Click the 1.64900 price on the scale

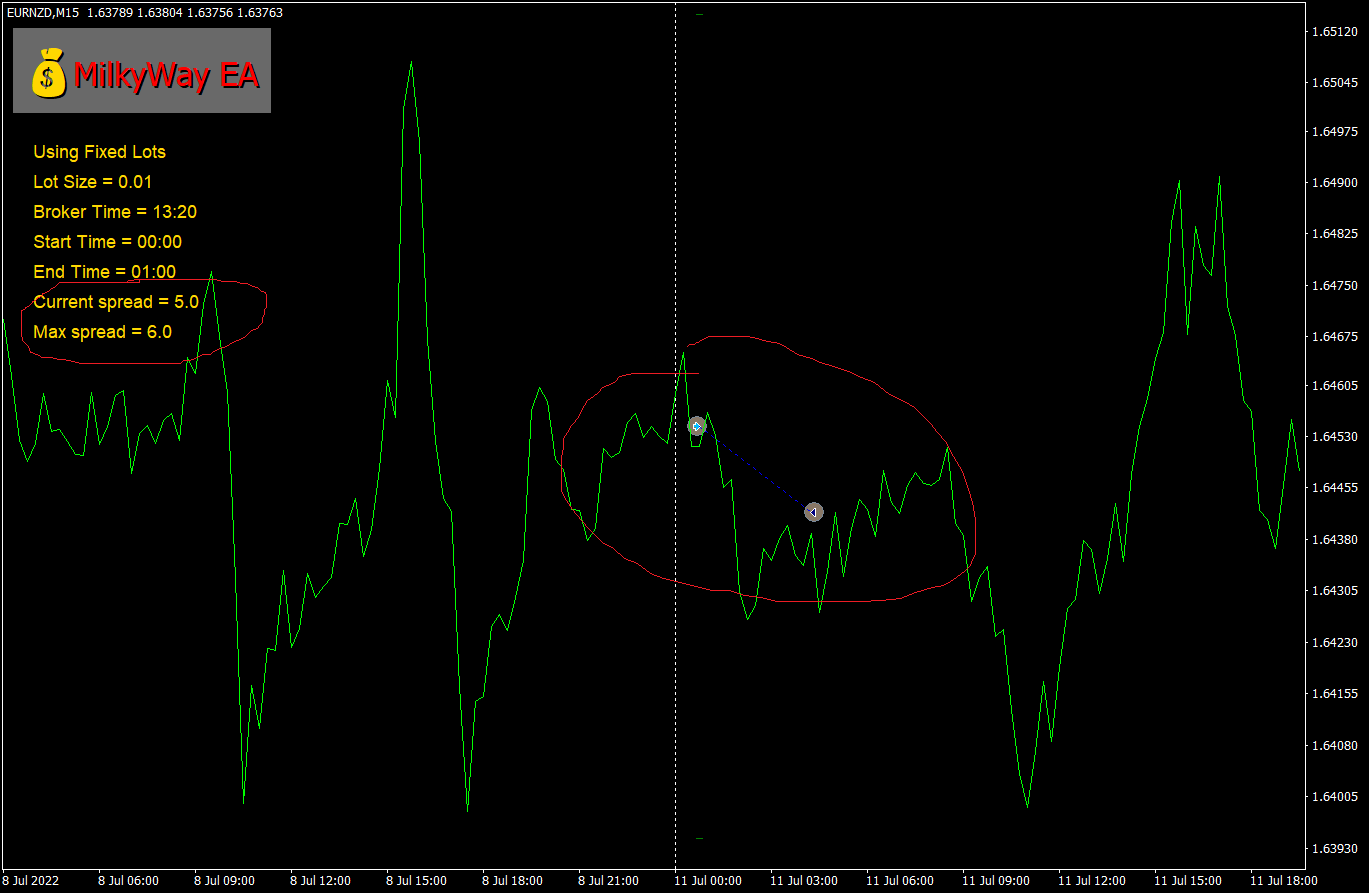pyautogui.click(x=1337, y=183)
